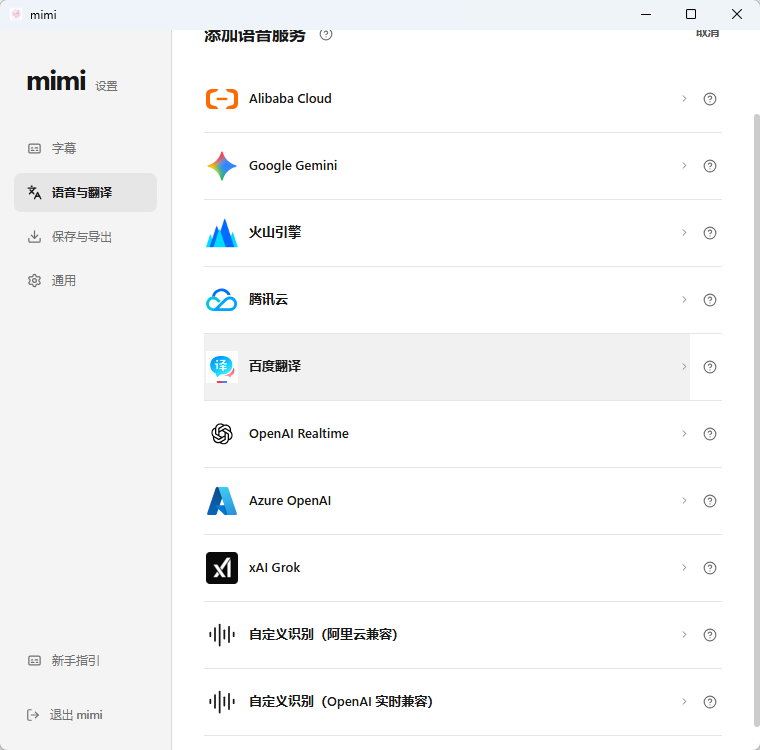This screenshot has height=750, width=760.
Task: Expand Alibaba Cloud chevron arrow
Action: point(684,99)
